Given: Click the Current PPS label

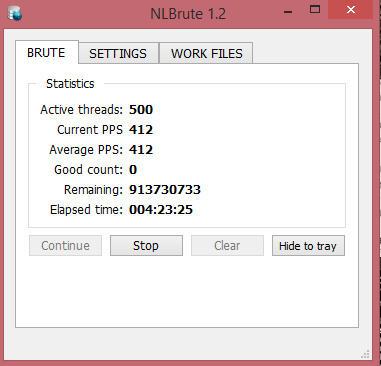Looking at the screenshot, I should 90,130.
